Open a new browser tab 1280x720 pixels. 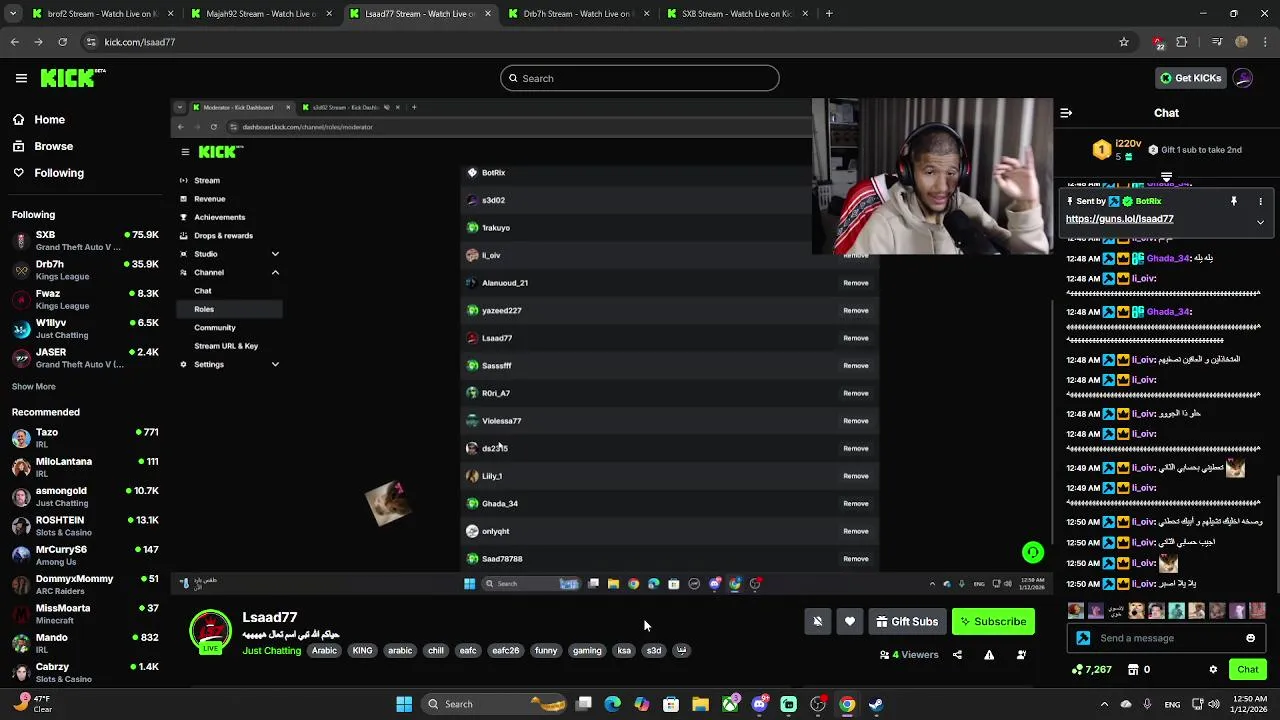pos(829,14)
